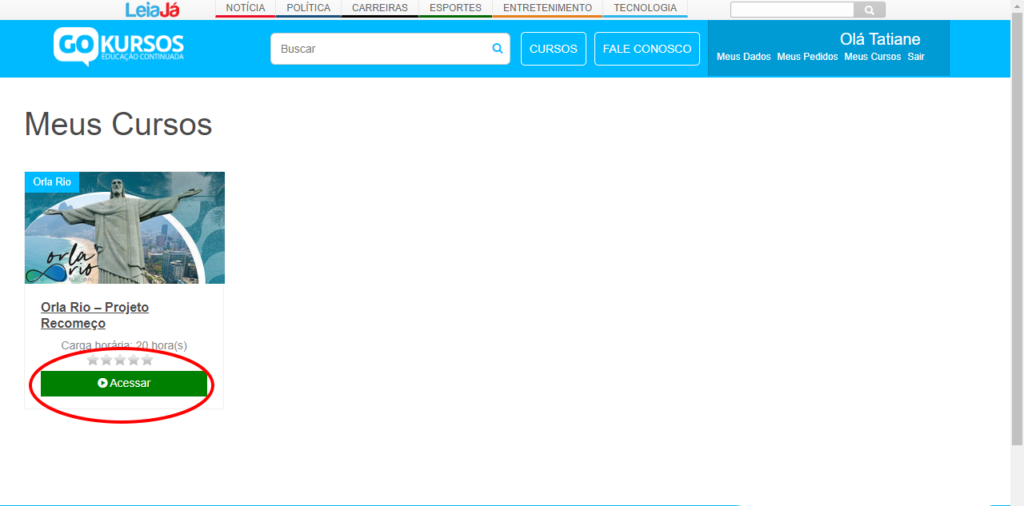
Task: Click the magnifier icon in Buscar field
Action: [x=498, y=48]
